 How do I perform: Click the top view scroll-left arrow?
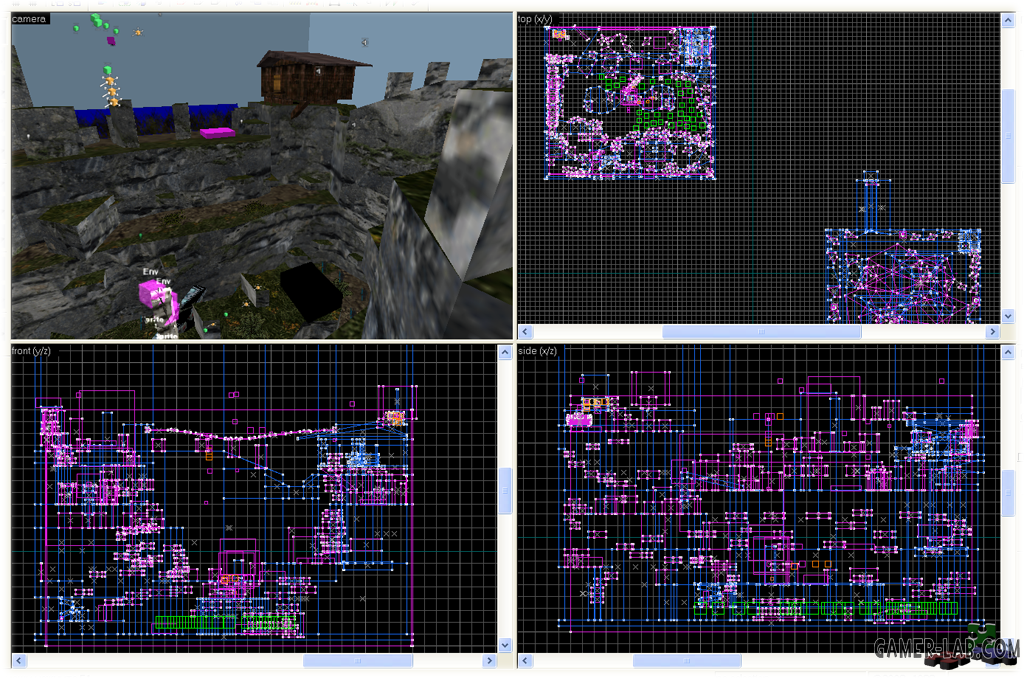[x=525, y=332]
